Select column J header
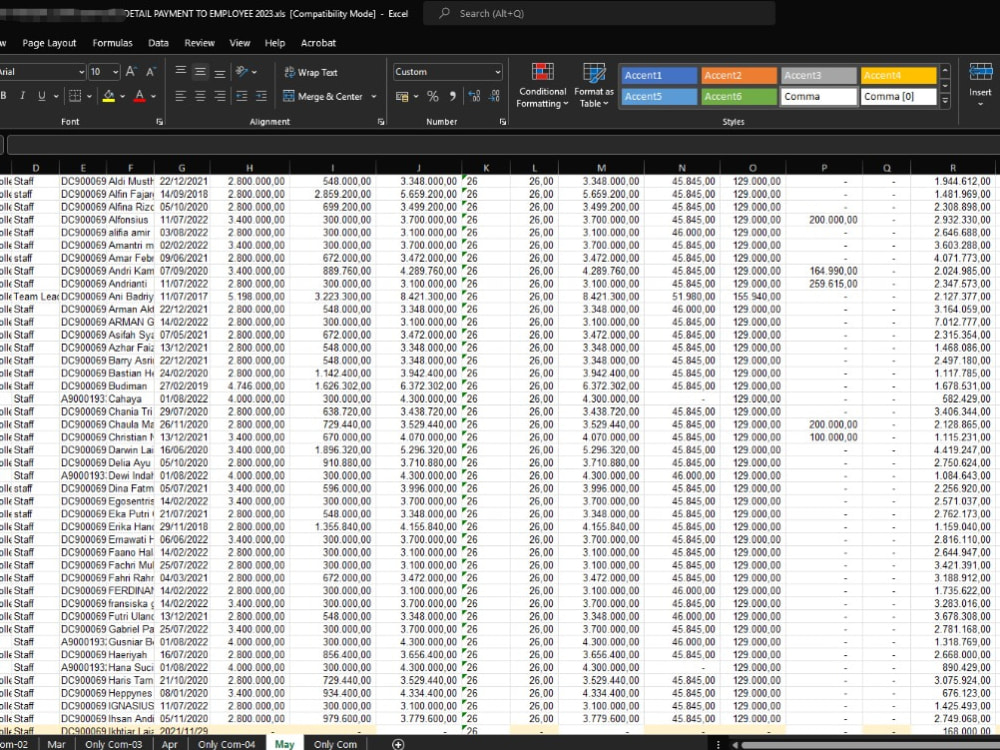 pyautogui.click(x=418, y=168)
